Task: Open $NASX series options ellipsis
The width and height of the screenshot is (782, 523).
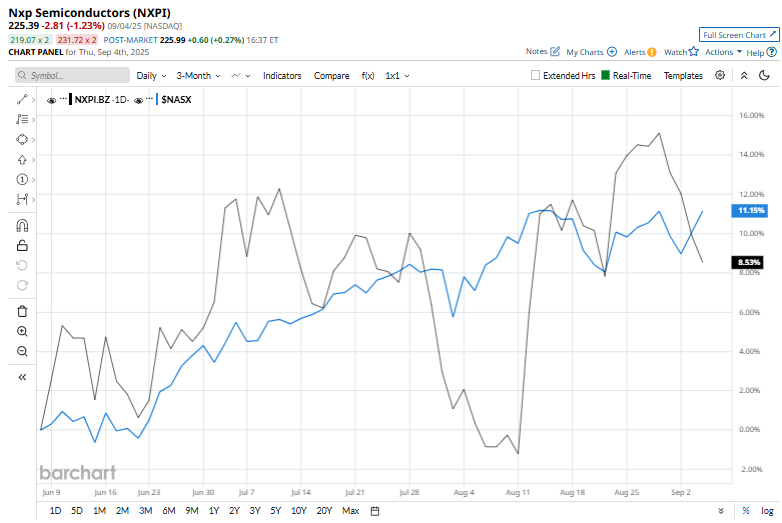Action: [x=150, y=99]
